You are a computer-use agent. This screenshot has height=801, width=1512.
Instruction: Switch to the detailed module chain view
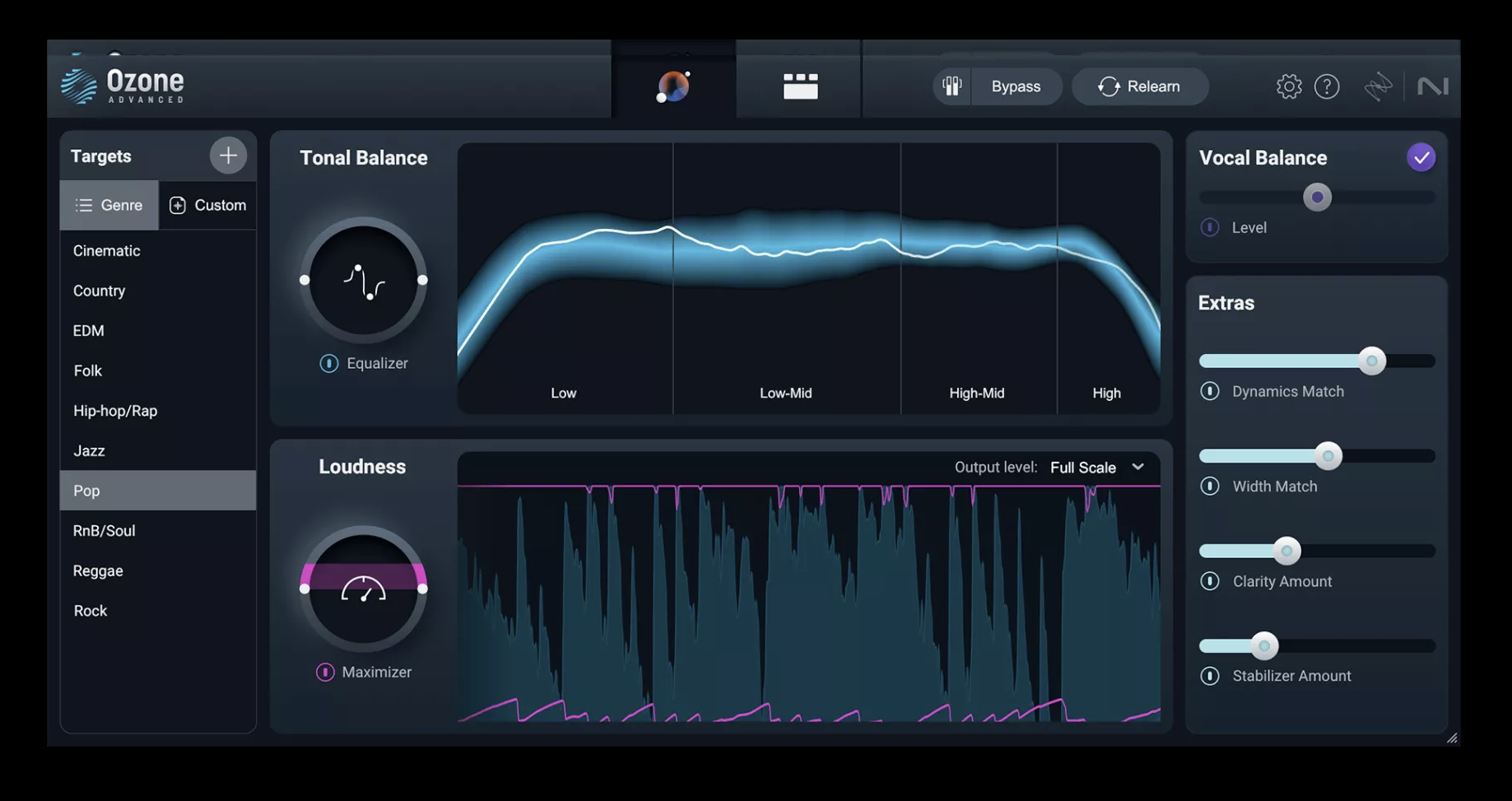tap(798, 86)
